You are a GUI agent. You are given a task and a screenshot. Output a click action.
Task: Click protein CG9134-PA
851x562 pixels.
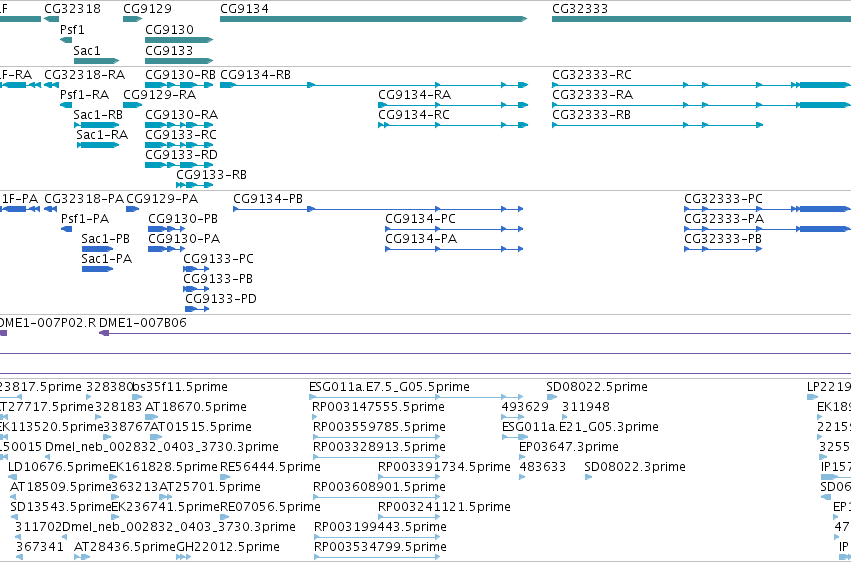point(454,250)
